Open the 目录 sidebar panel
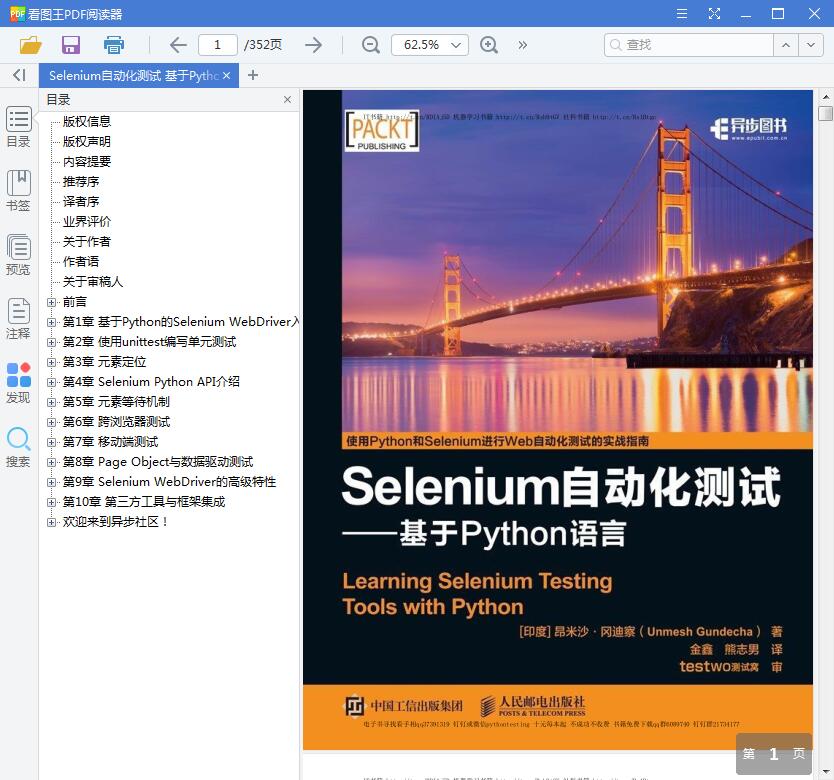This screenshot has height=780, width=834. (x=19, y=127)
